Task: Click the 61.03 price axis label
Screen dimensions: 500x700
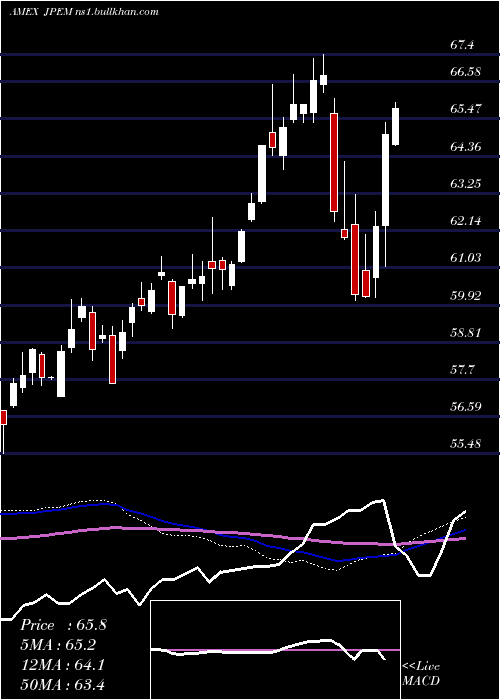Action: [466, 257]
